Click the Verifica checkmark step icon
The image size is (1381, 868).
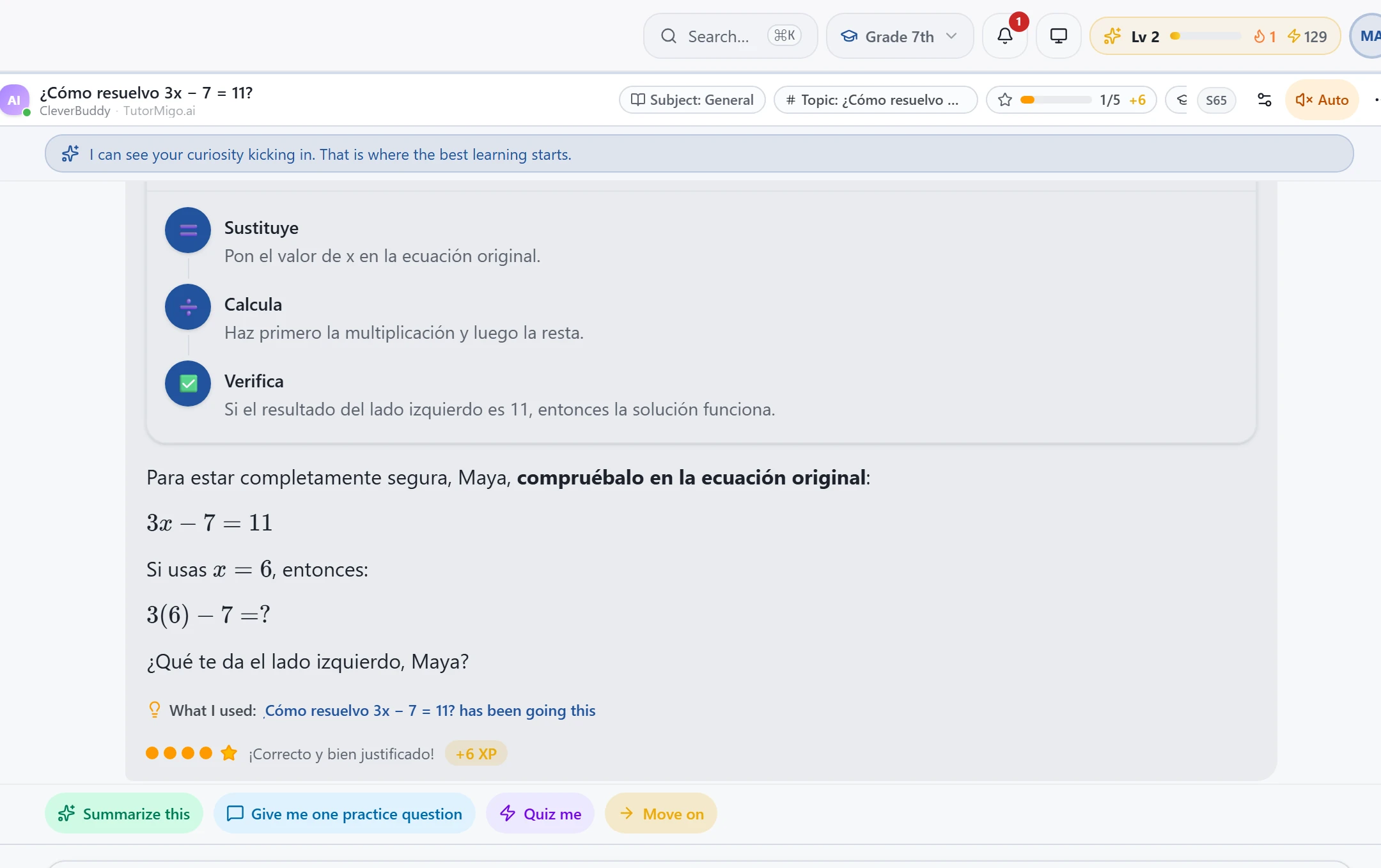click(x=188, y=384)
